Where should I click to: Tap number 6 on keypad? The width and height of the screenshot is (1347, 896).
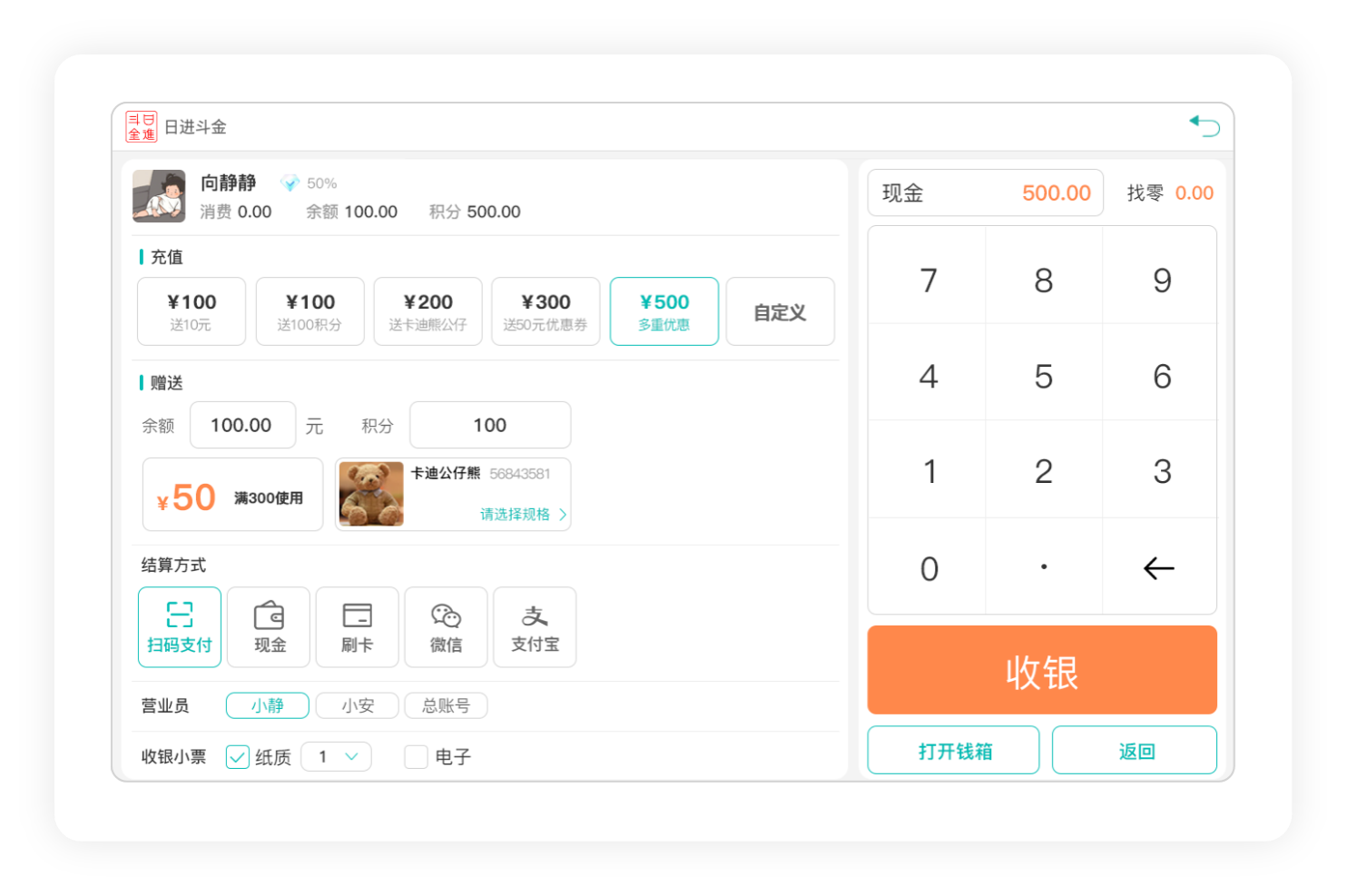(x=1161, y=376)
